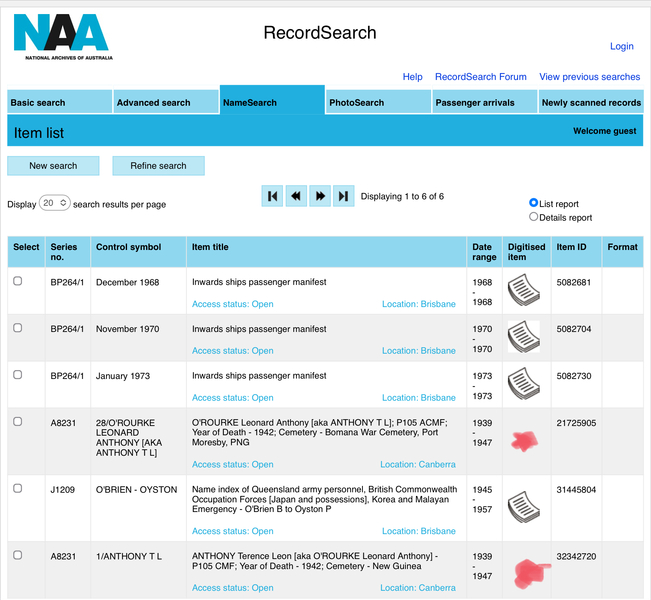Open the NameSearch tab
651x600 pixels.
point(272,100)
